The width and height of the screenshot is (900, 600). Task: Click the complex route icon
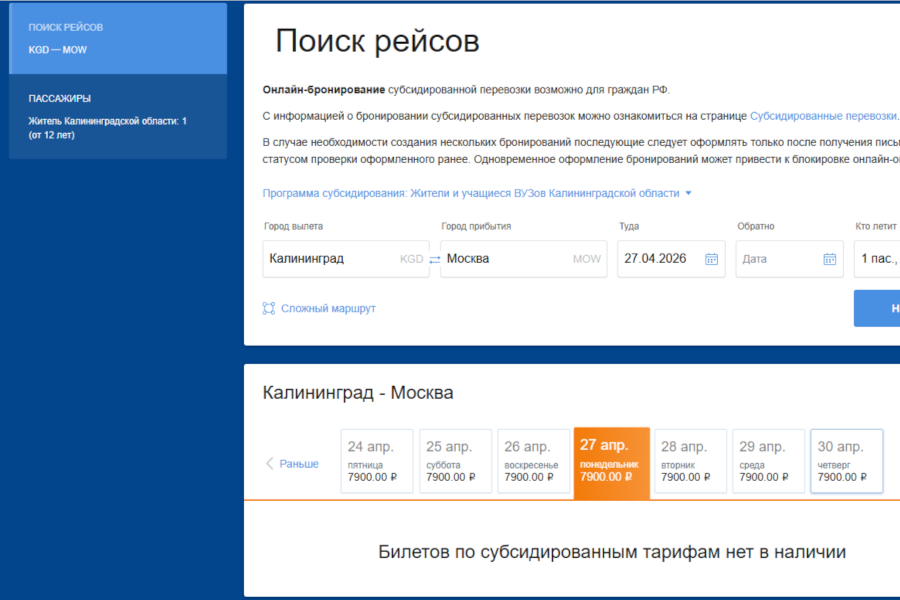coord(269,309)
